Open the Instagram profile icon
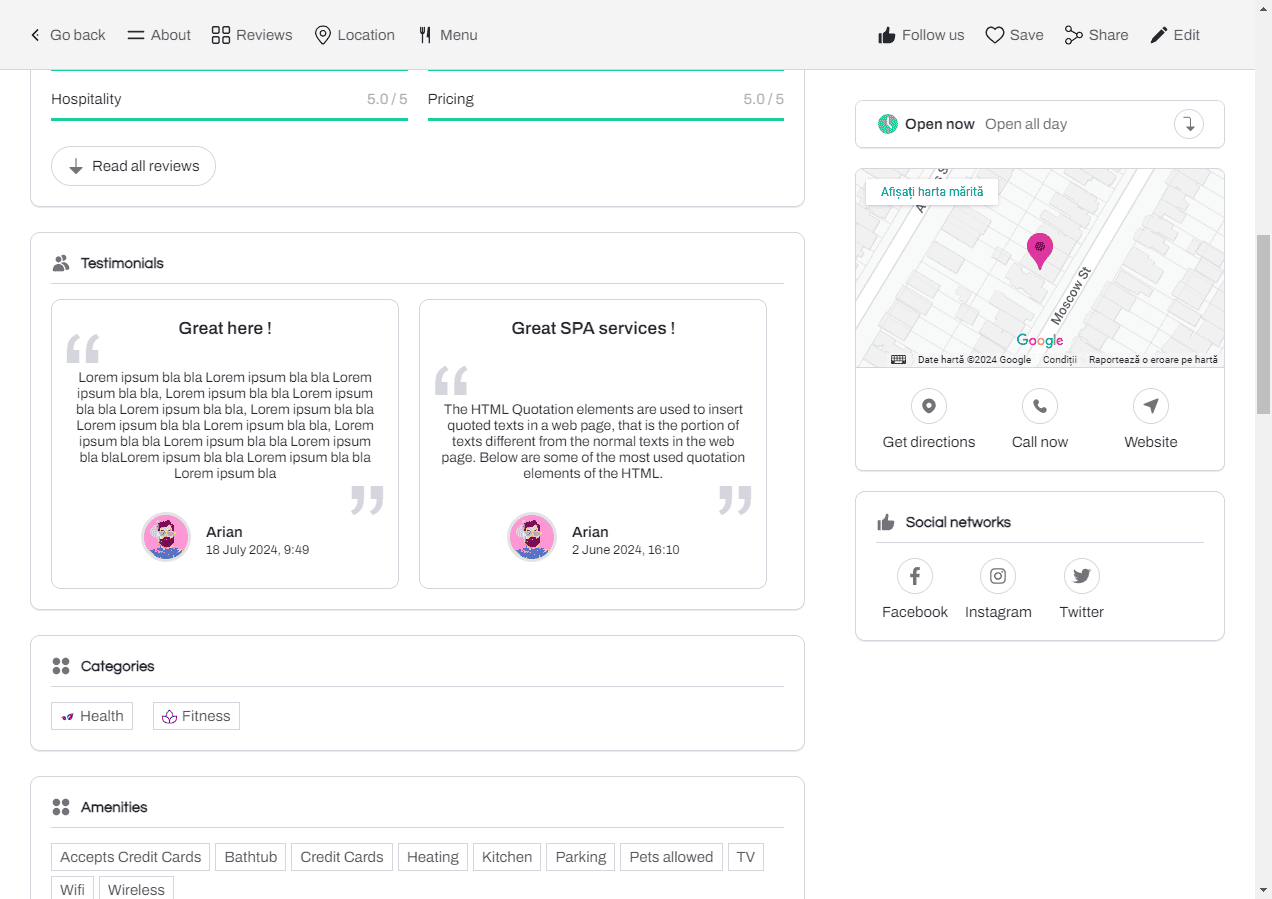Viewport: 1272px width, 899px height. pos(997,576)
